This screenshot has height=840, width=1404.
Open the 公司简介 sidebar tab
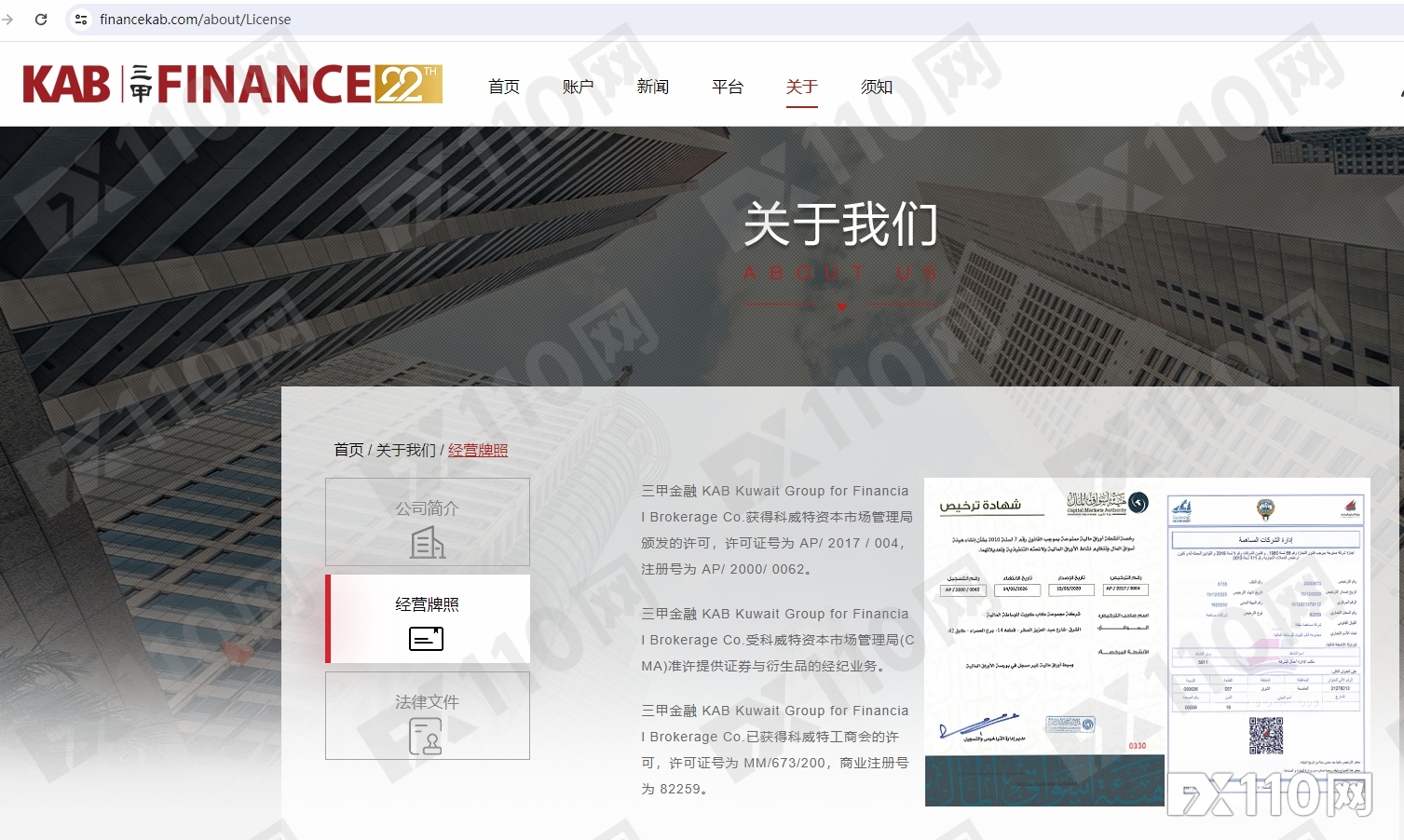428,522
